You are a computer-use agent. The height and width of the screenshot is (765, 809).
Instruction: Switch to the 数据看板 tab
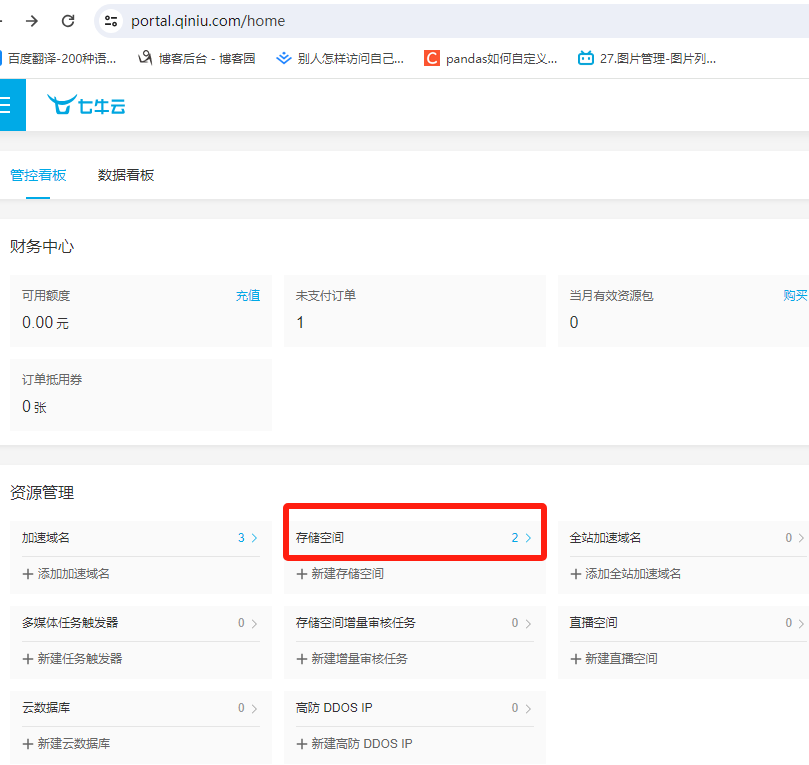[x=126, y=175]
